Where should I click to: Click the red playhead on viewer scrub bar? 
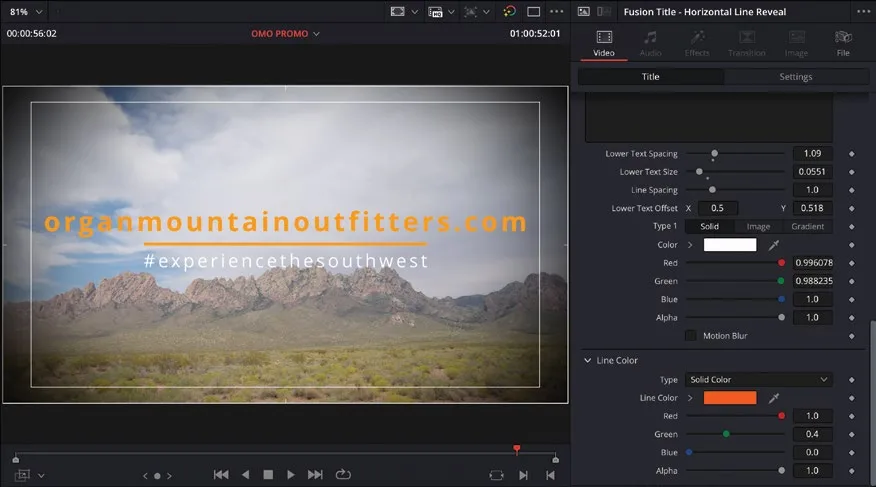pyautogui.click(x=517, y=450)
